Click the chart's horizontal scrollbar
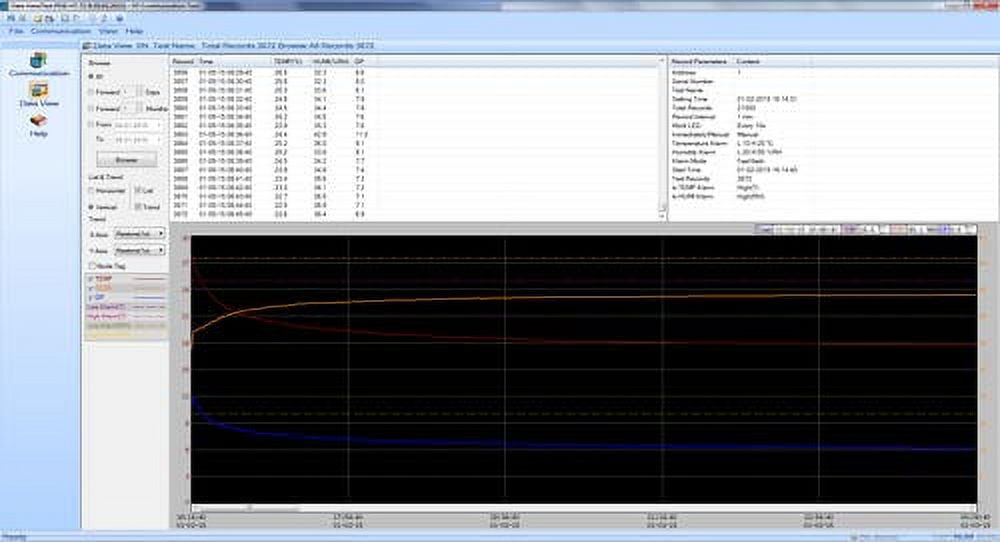The height and width of the screenshot is (542, 1000). (x=250, y=507)
